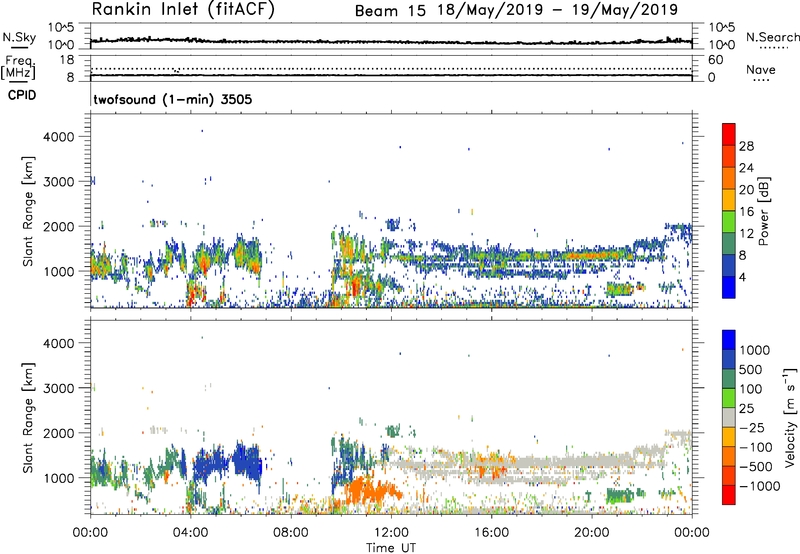This screenshot has width=800, height=554.
Task: Click the '16:00' time axis tick label
Action: (x=491, y=533)
